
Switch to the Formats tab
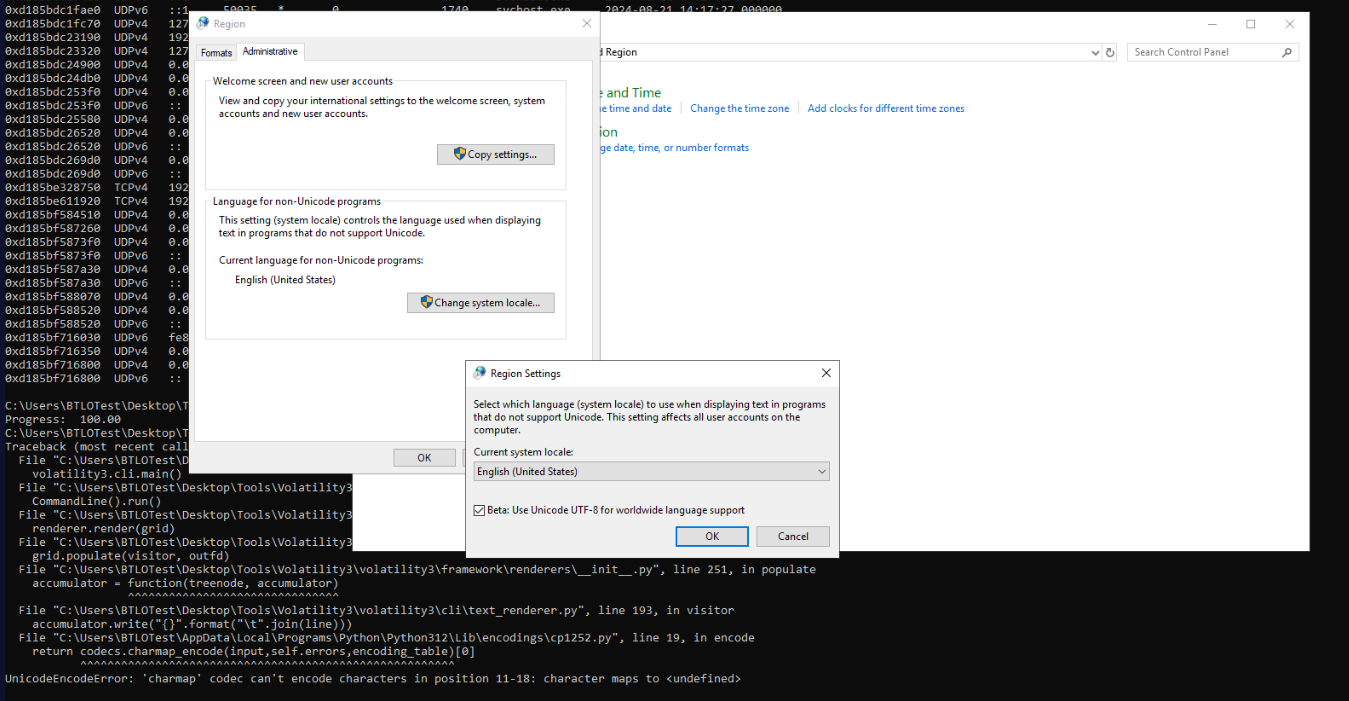coord(216,52)
